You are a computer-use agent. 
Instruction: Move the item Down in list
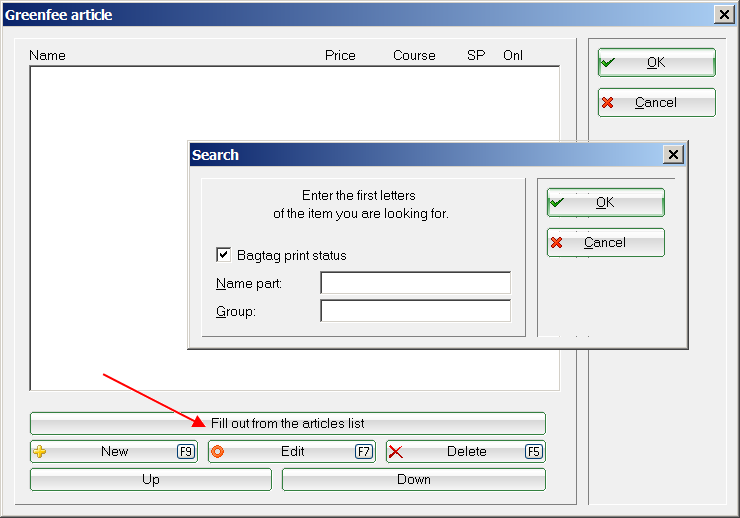[x=414, y=480]
